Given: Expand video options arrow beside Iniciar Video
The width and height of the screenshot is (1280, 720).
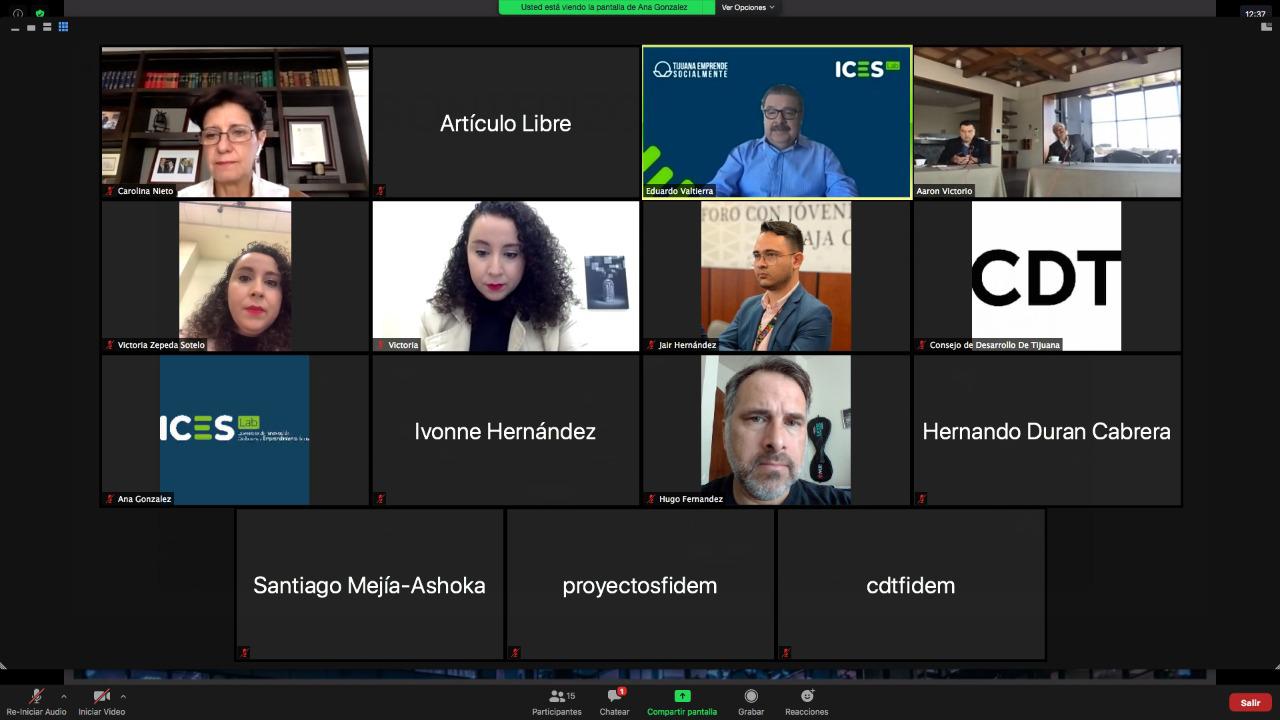Looking at the screenshot, I should tap(123, 696).
